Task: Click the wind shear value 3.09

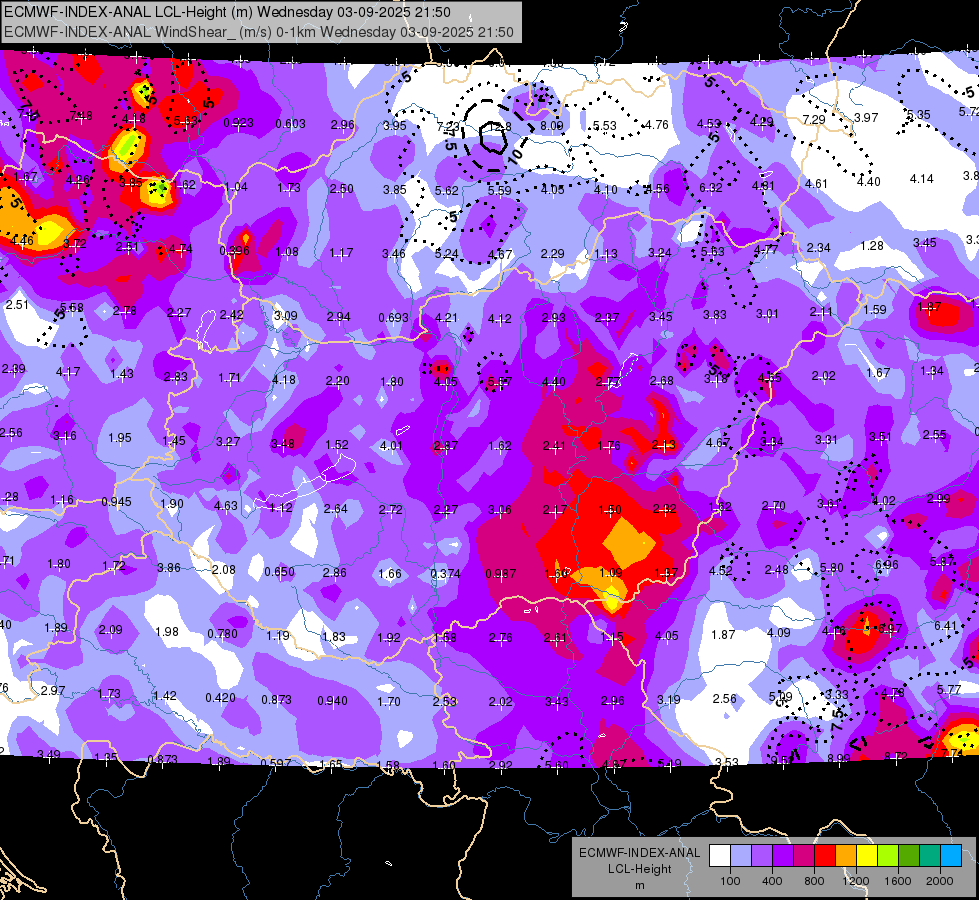Action: pyautogui.click(x=285, y=315)
